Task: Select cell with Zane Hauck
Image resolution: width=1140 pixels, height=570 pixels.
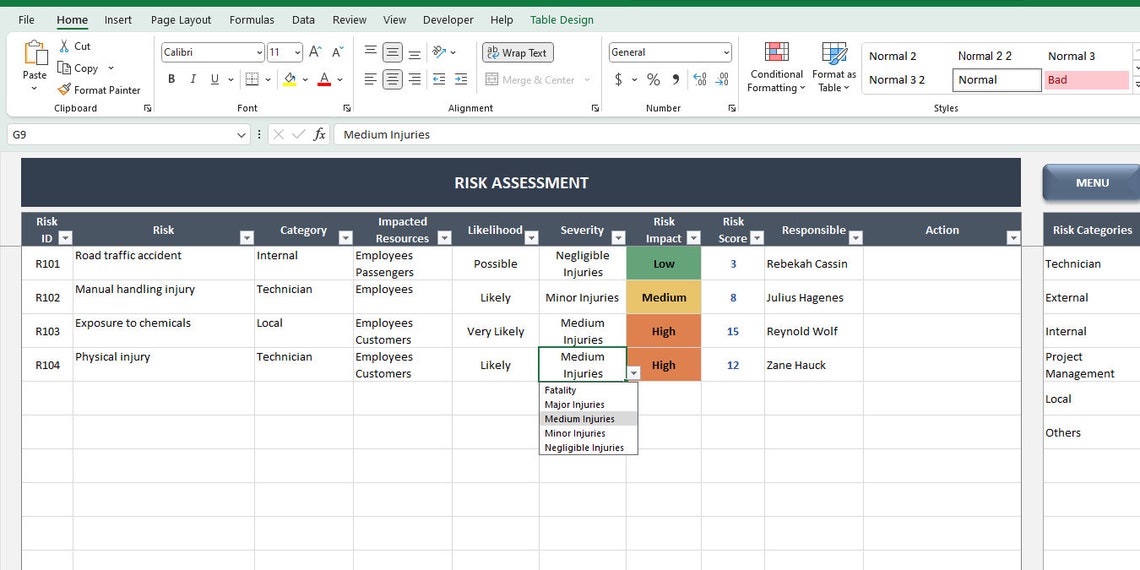Action: click(x=814, y=365)
